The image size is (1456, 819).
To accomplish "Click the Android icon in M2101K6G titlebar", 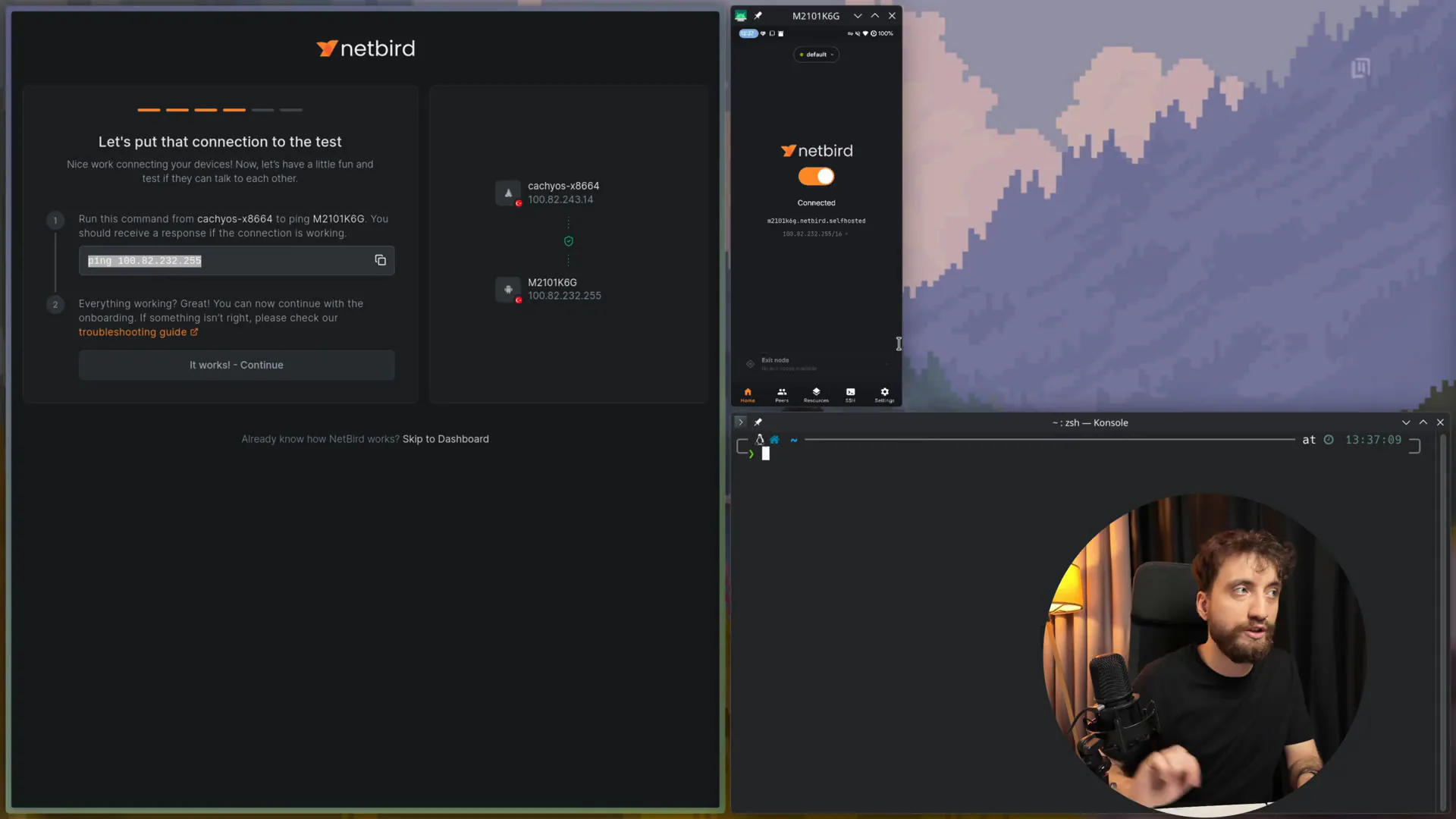I will (x=741, y=15).
